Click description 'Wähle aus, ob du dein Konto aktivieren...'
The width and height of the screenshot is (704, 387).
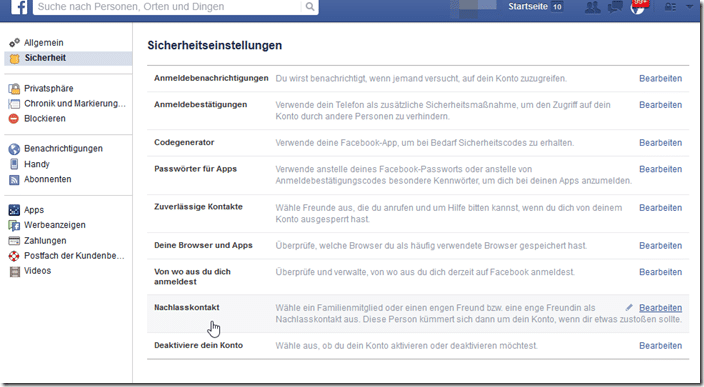pyautogui.click(x=406, y=346)
